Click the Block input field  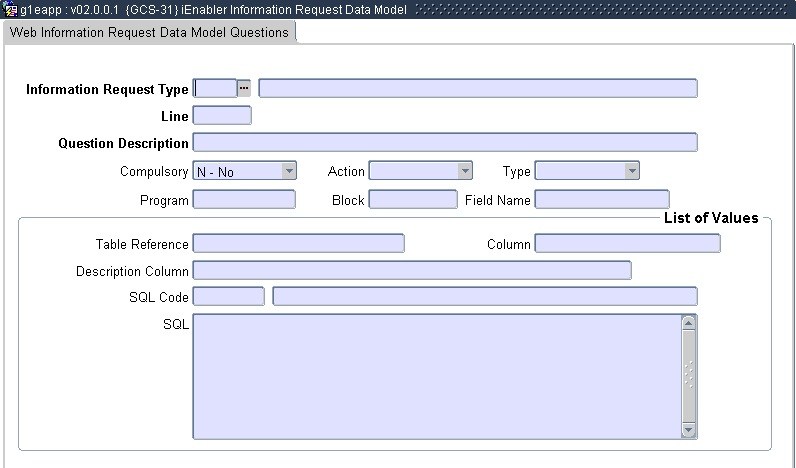(x=412, y=200)
